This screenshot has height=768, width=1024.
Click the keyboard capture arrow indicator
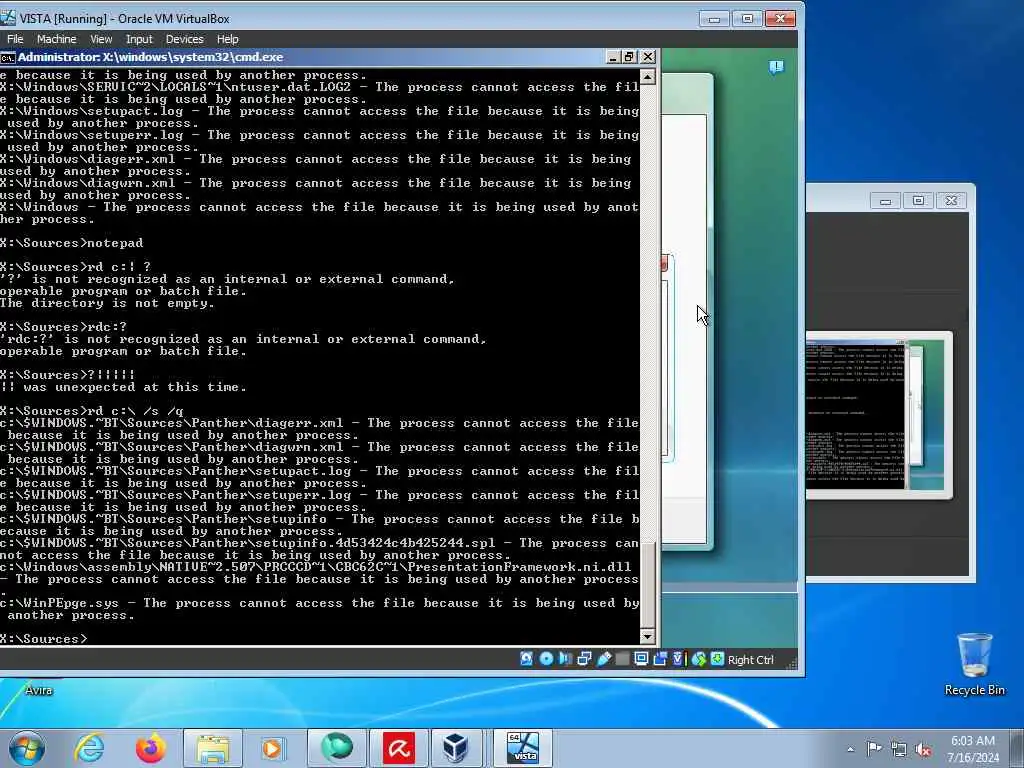click(x=717, y=659)
